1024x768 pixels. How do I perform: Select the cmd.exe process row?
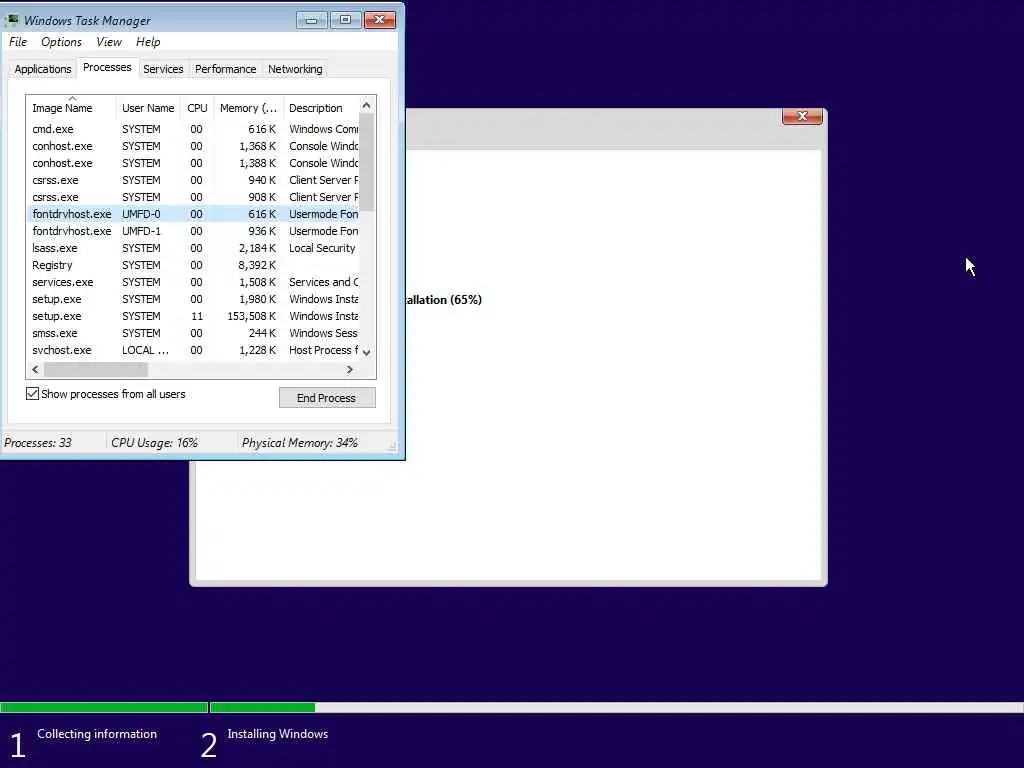coord(193,129)
